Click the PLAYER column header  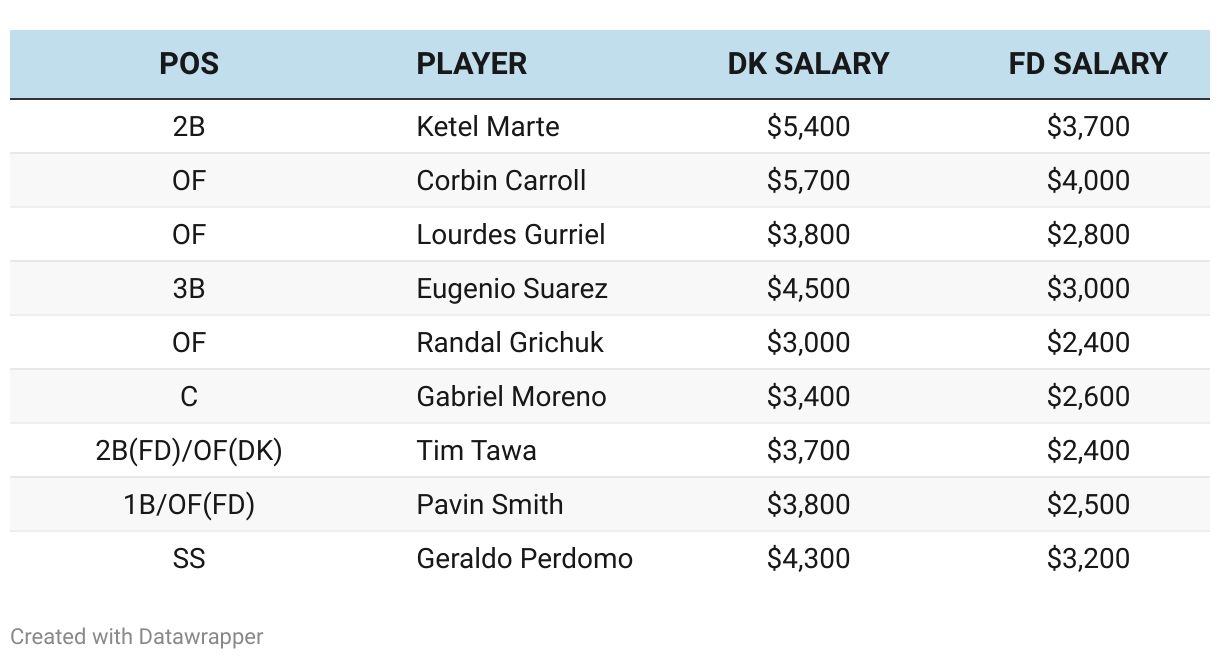point(472,64)
